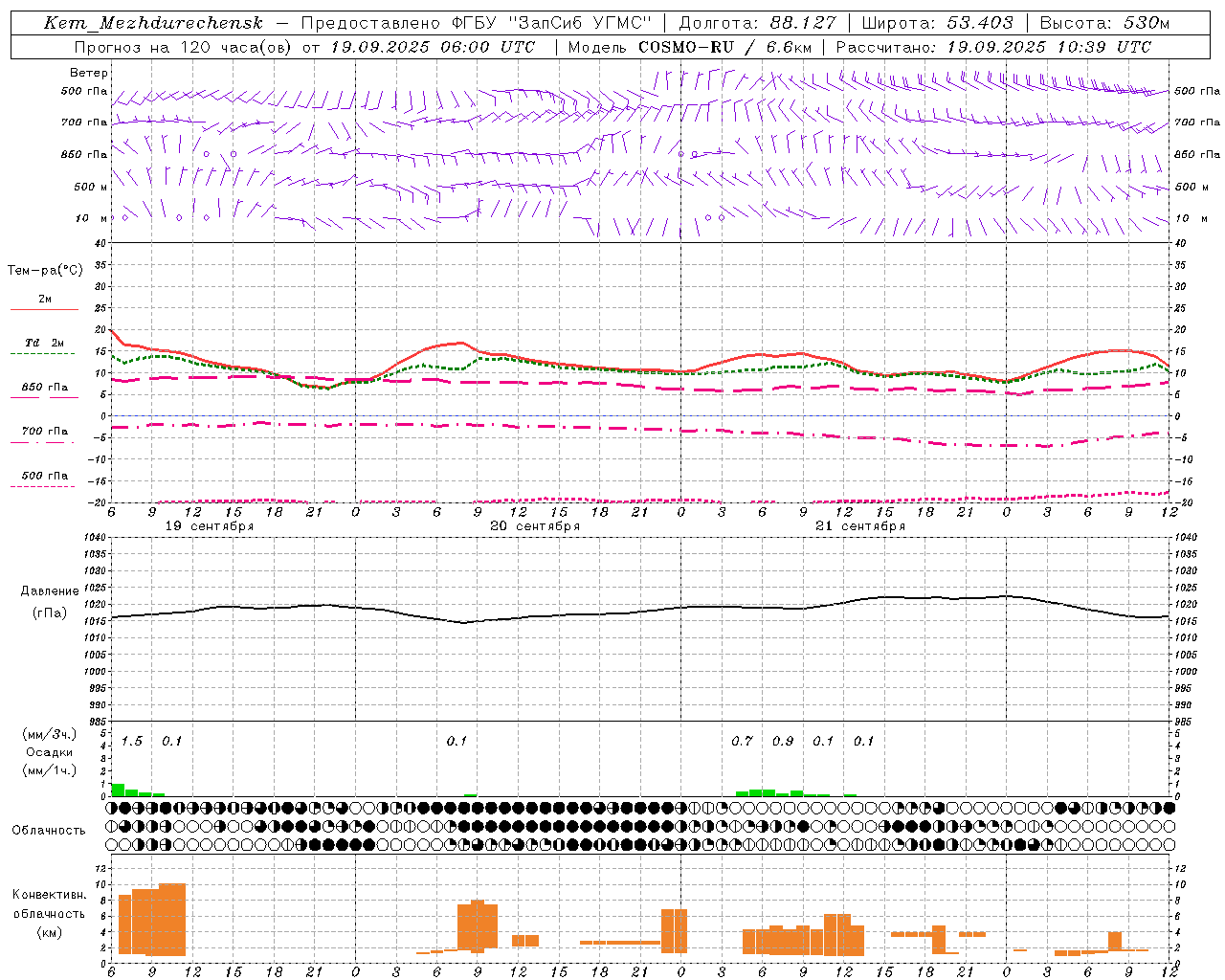Viewport: 1225px width, 980px height.
Task: Click the 0.7 precipitation amount value
Action: [742, 742]
